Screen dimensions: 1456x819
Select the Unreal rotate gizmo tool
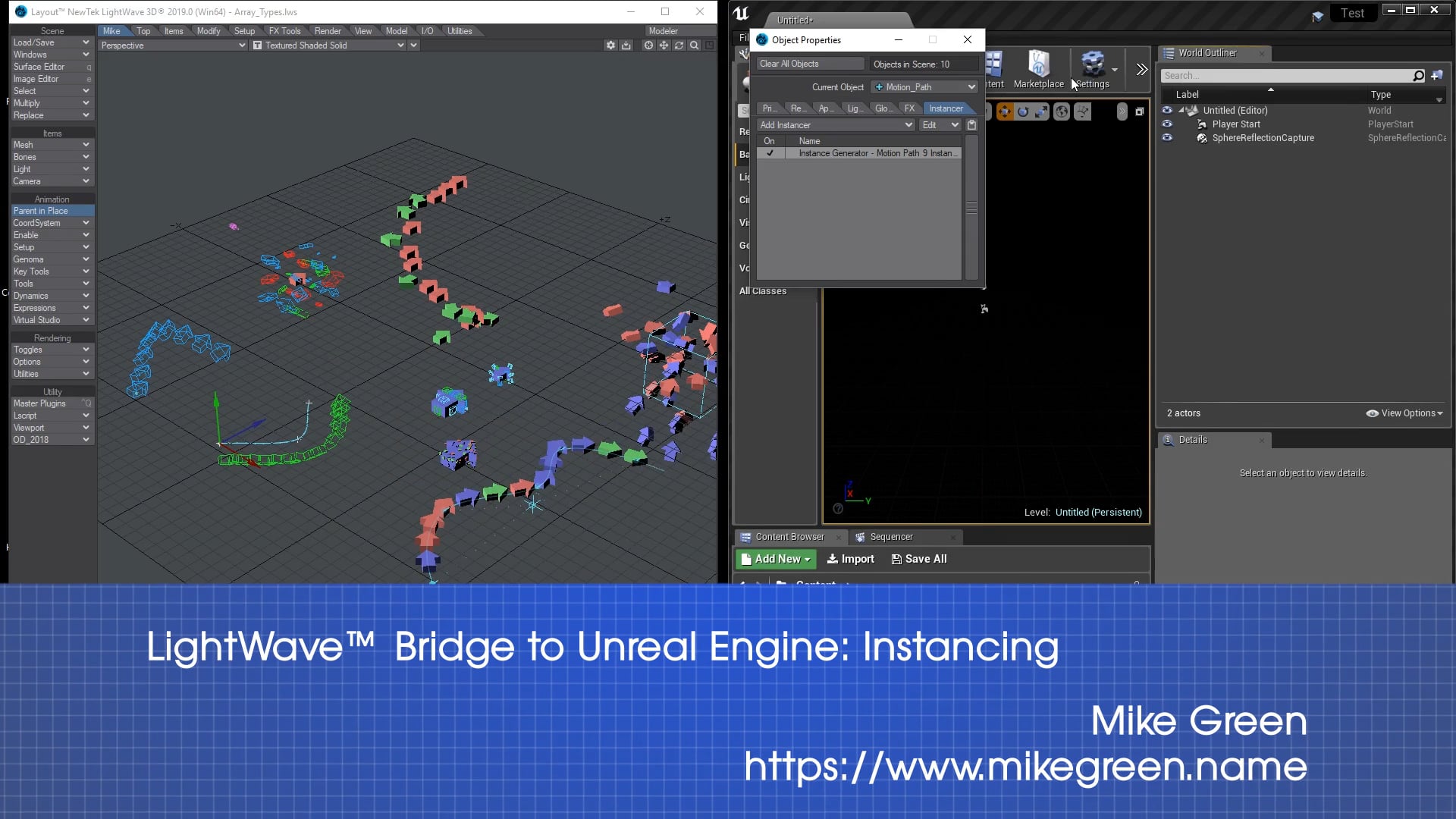click(1023, 112)
